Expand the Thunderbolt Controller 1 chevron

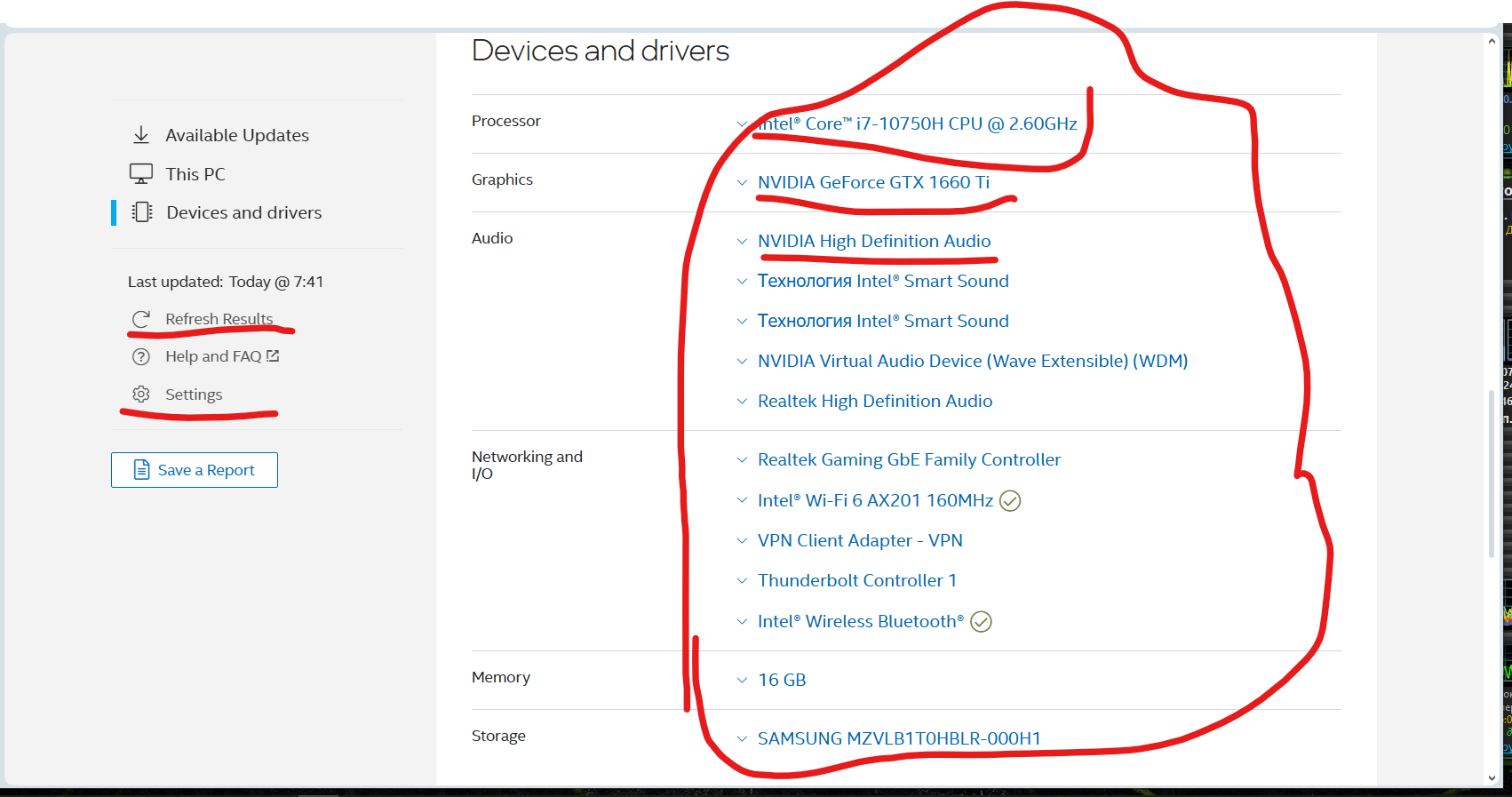click(742, 581)
